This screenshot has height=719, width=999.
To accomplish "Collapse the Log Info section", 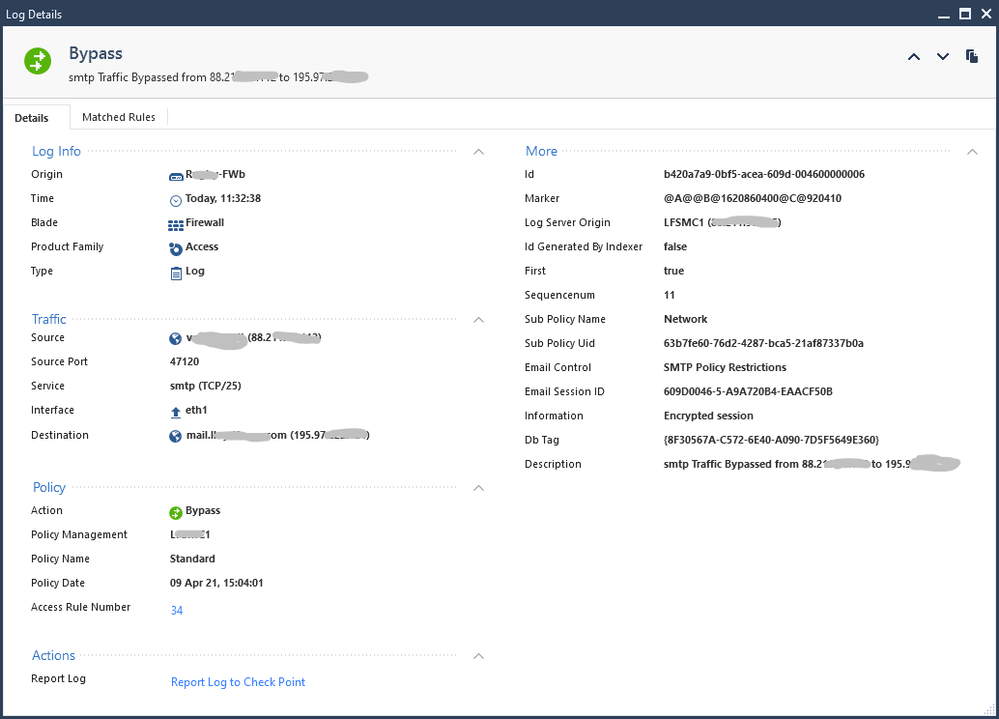I will 478,152.
